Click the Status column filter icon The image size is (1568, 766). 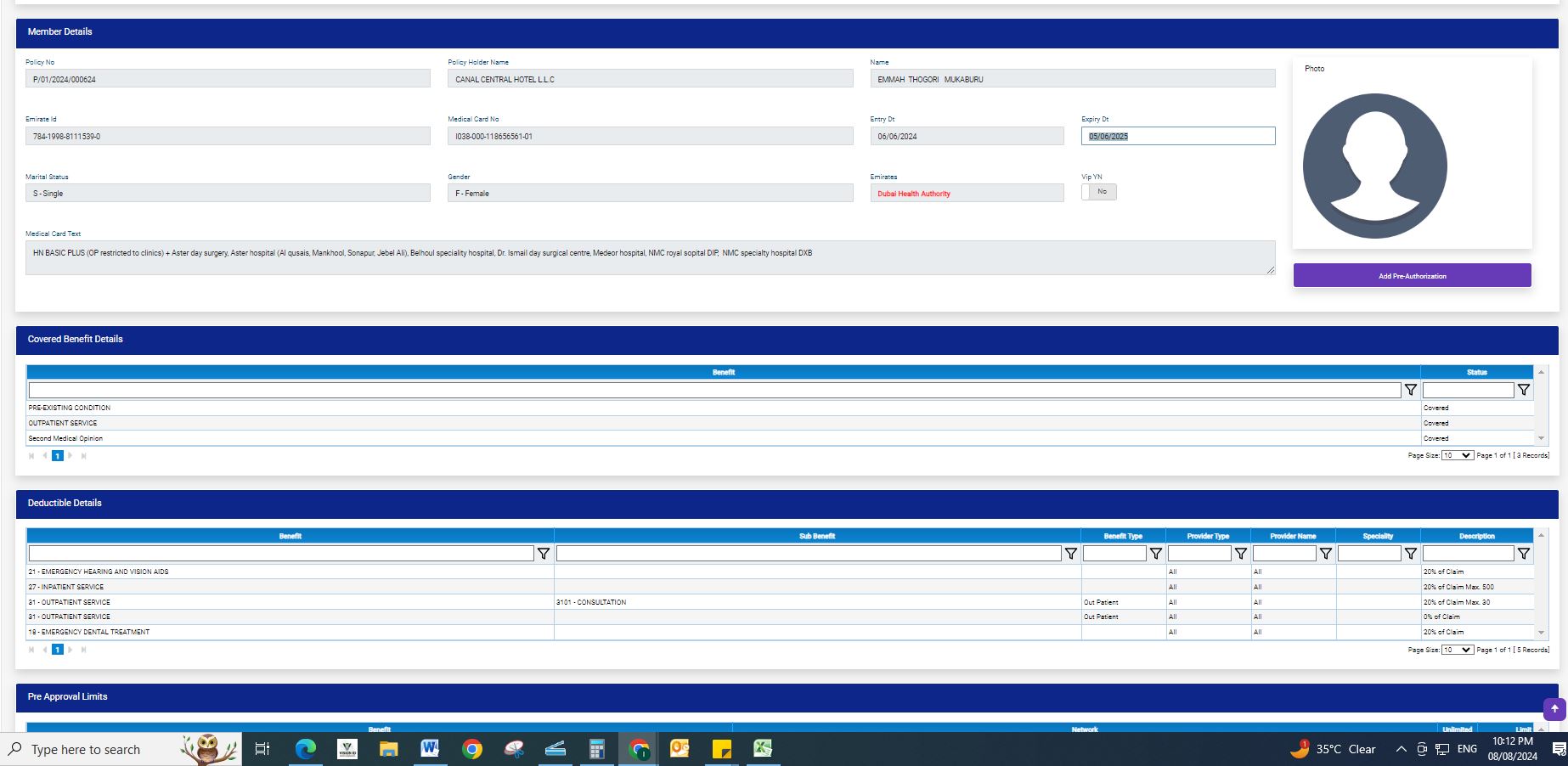1523,390
